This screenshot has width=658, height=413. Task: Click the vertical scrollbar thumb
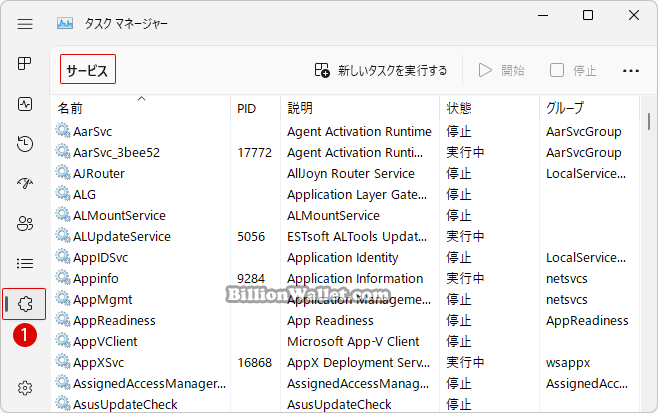(649, 122)
